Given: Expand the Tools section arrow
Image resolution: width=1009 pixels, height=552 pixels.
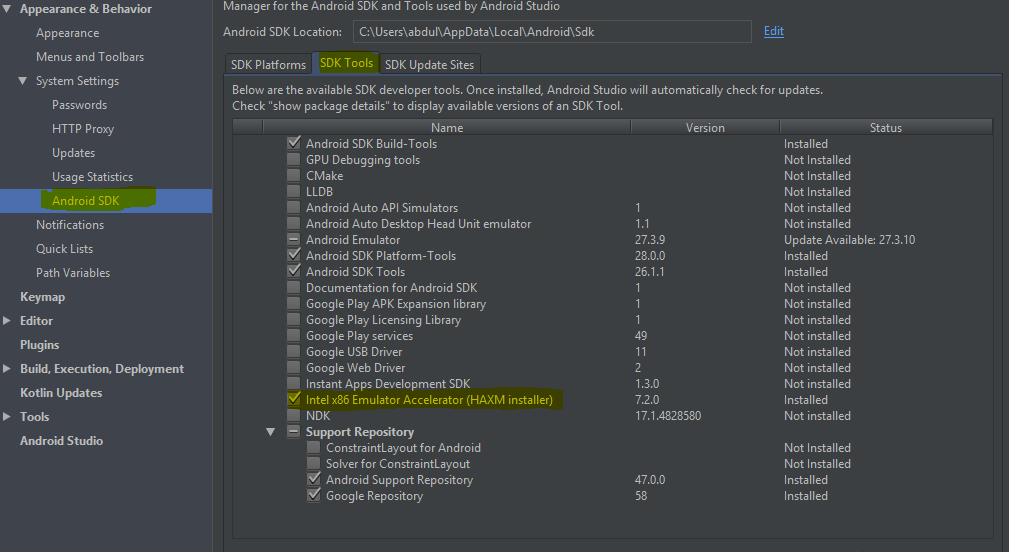Looking at the screenshot, I should tap(7, 417).
